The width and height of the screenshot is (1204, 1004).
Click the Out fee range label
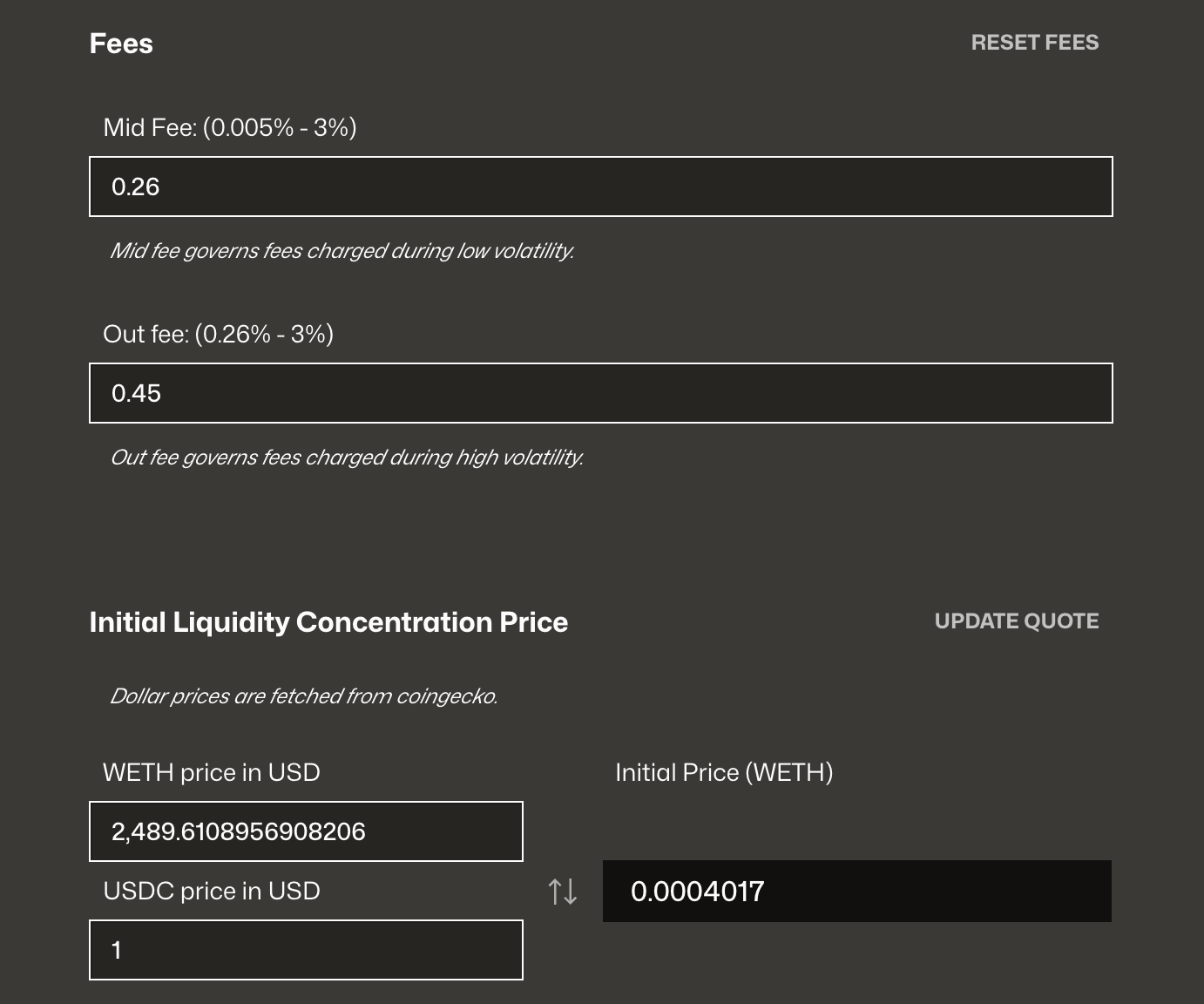[218, 334]
